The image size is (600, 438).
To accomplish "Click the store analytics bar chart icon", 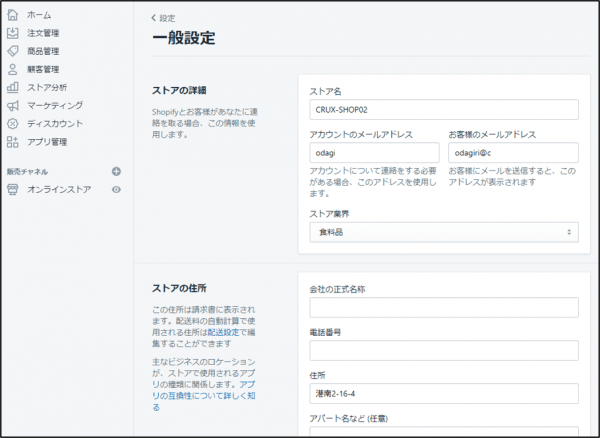I will [13, 87].
